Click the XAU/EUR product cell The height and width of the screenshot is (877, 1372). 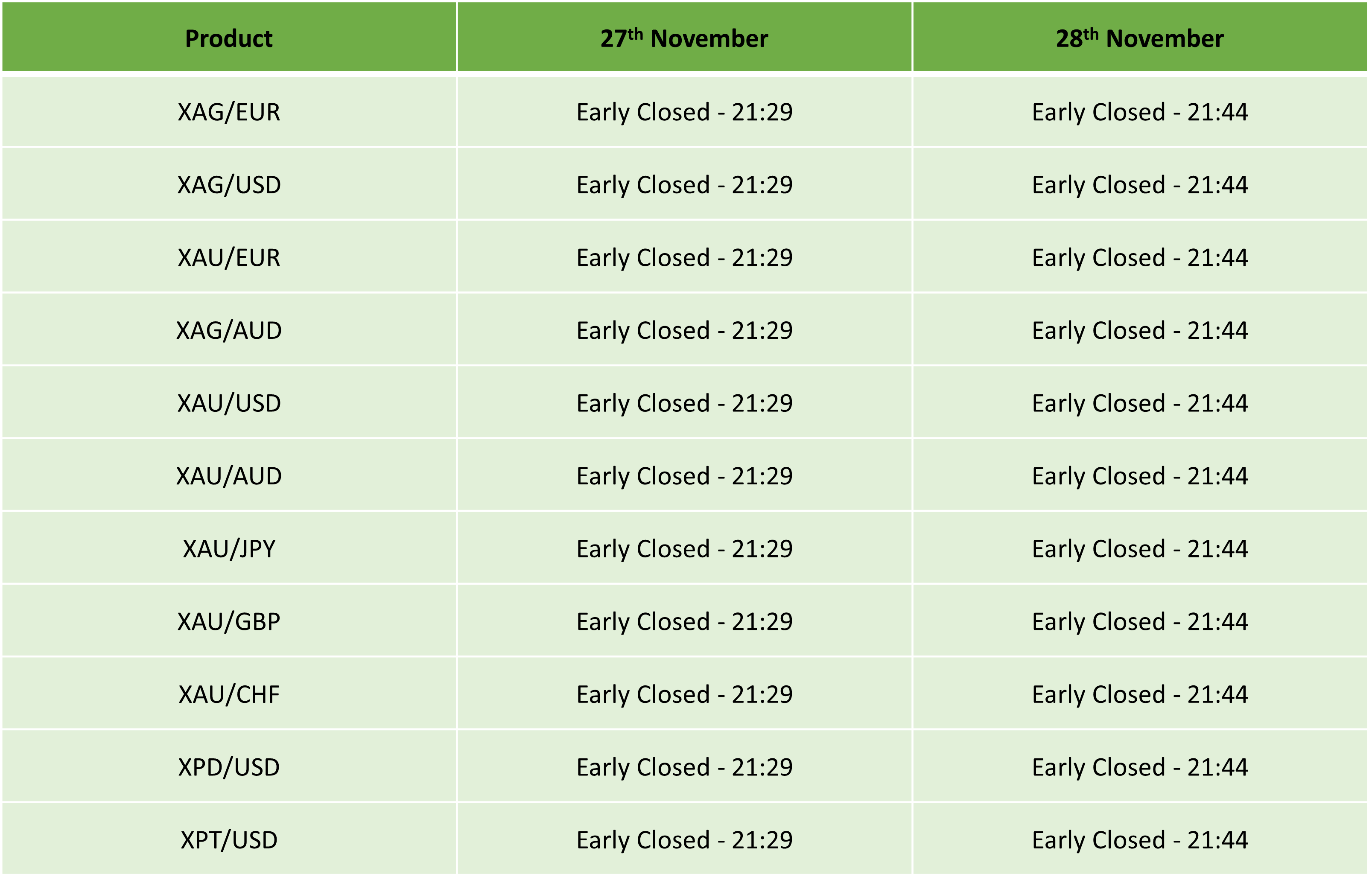228,258
